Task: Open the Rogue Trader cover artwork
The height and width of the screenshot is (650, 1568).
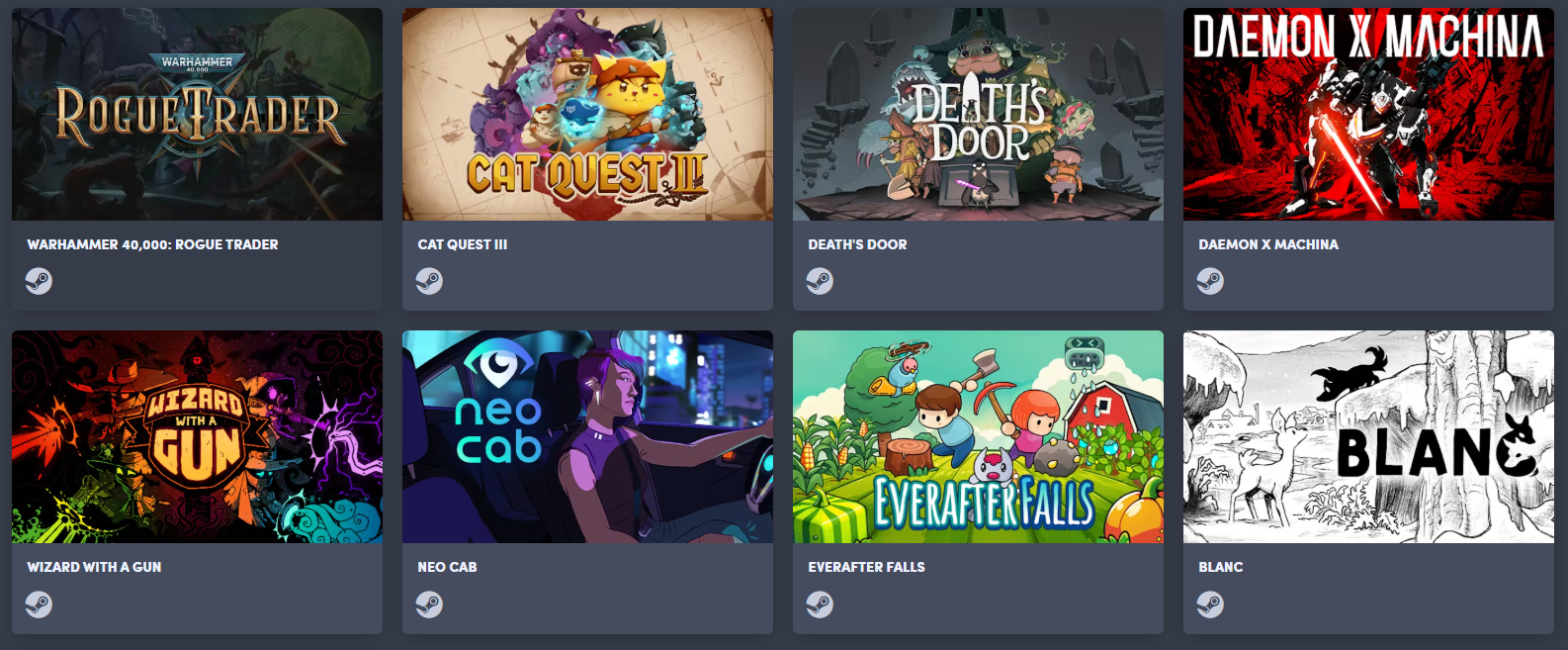Action: click(x=197, y=115)
